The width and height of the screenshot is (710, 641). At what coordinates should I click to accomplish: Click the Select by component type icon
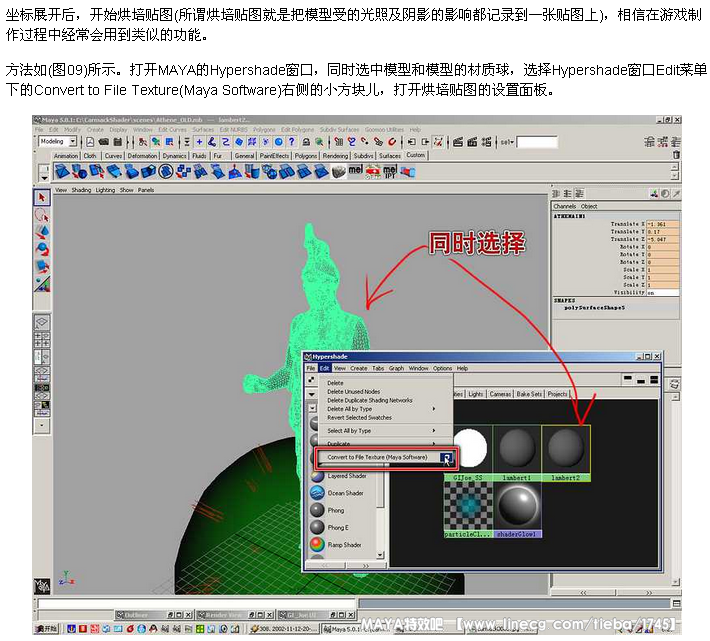point(169,142)
